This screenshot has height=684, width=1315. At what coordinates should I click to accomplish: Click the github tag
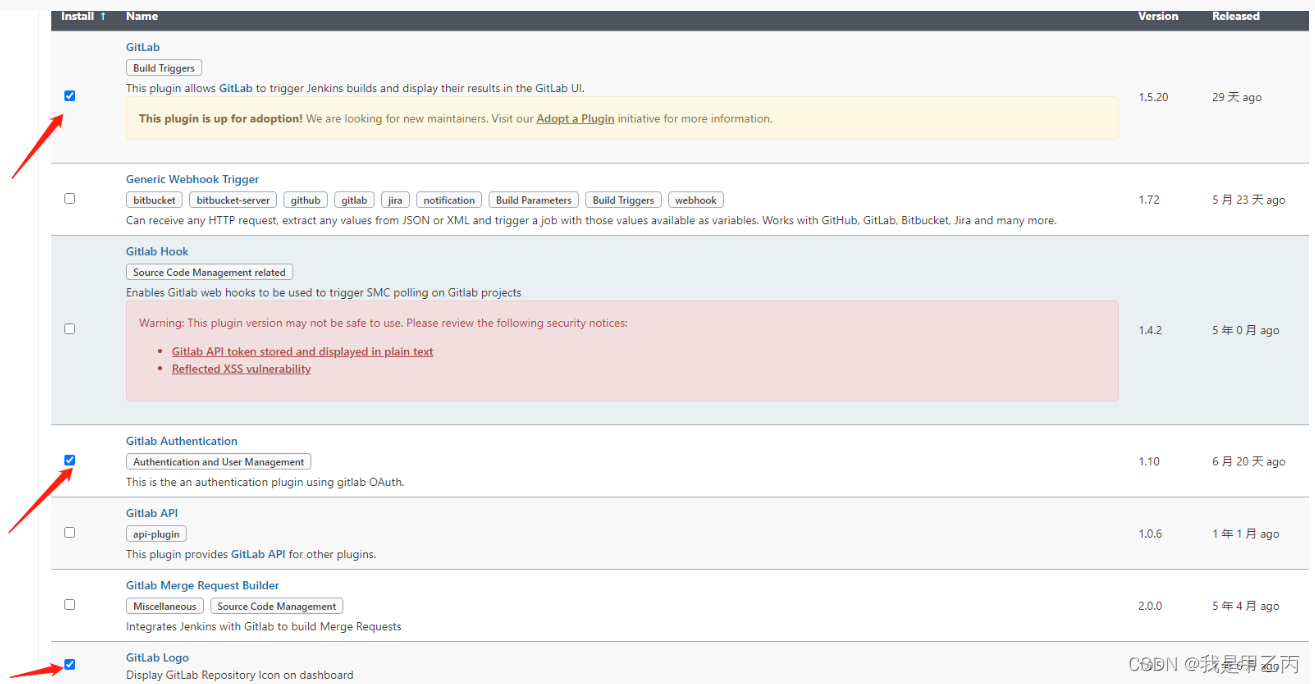[x=306, y=200]
